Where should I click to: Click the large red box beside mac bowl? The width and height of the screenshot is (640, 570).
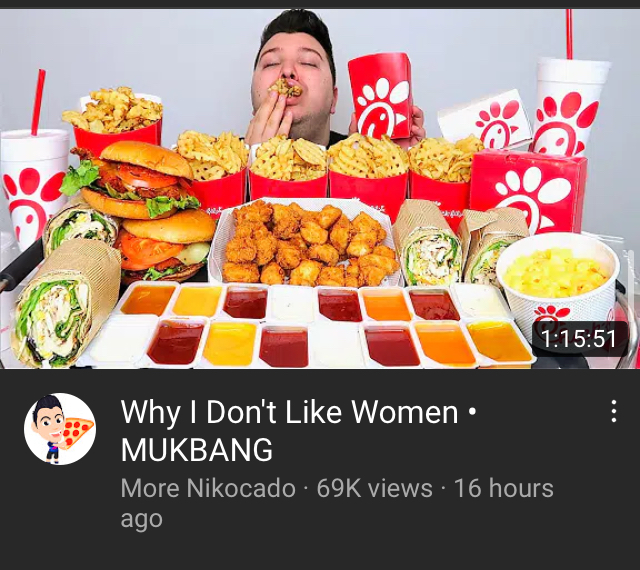(529, 192)
